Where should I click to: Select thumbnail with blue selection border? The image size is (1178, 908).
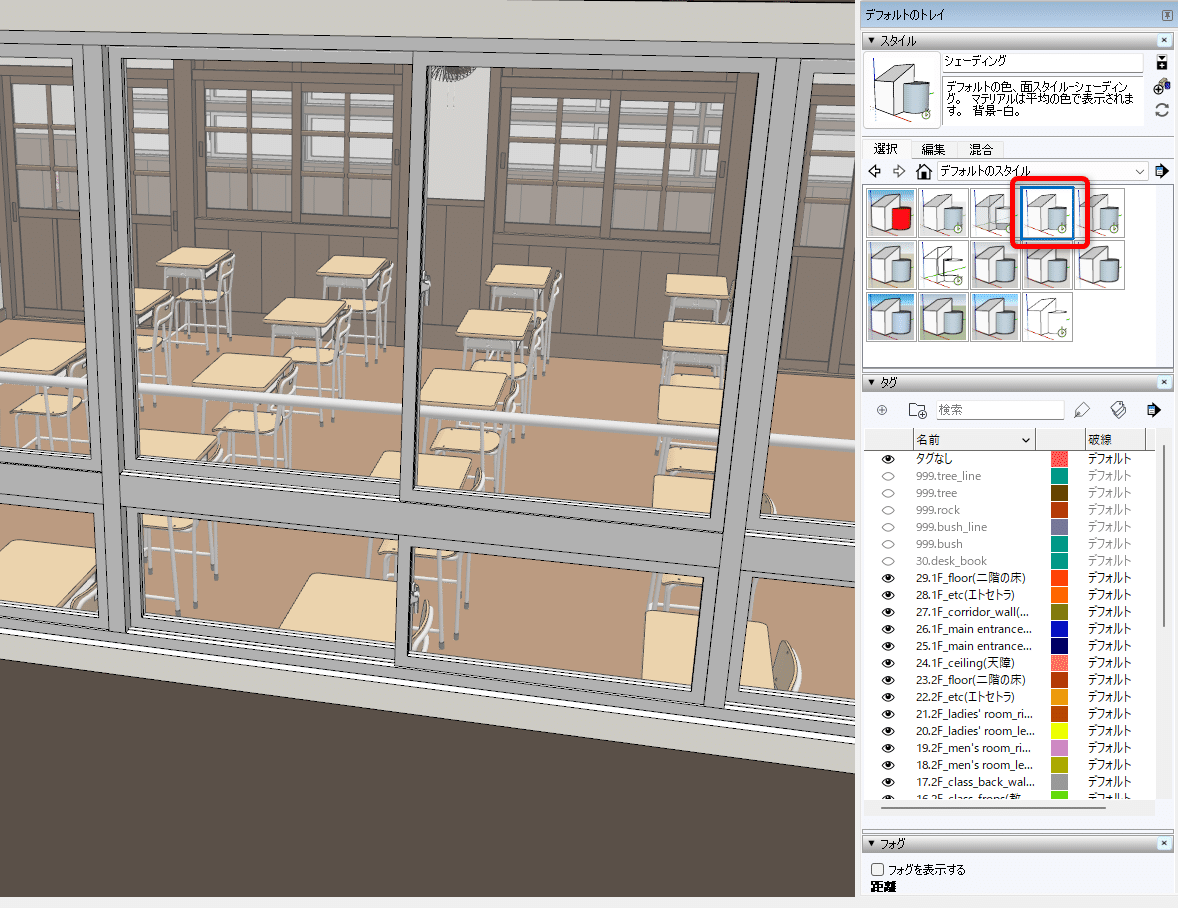tap(1048, 213)
